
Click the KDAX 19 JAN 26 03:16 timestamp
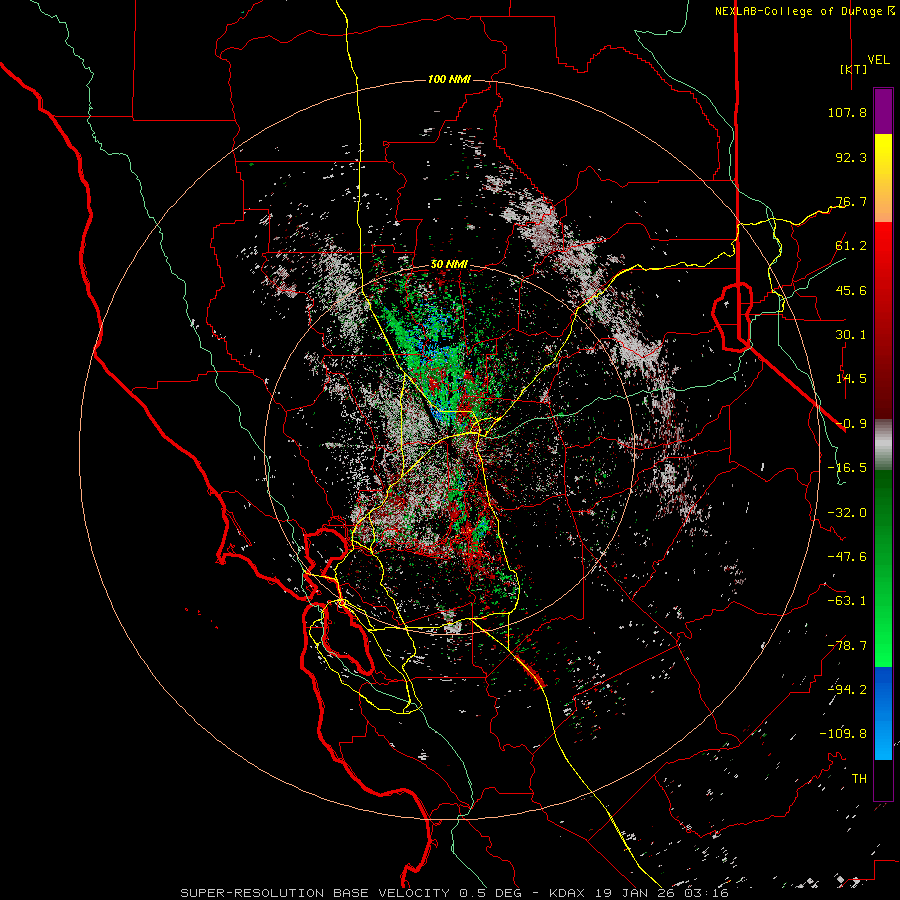pyautogui.click(x=639, y=893)
